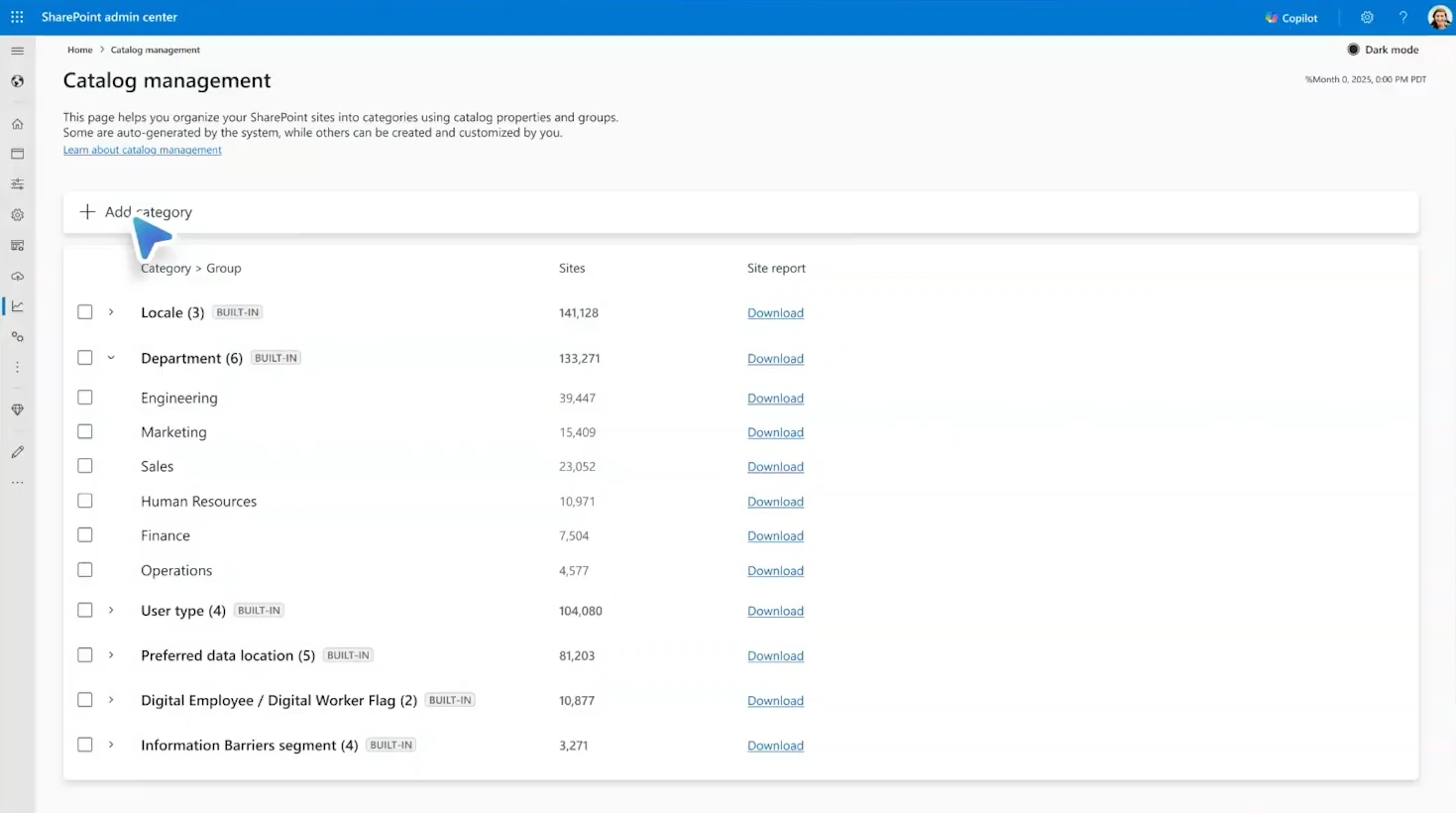This screenshot has height=813, width=1456.
Task: Click the pencil customize navigation icon
Action: 17,452
